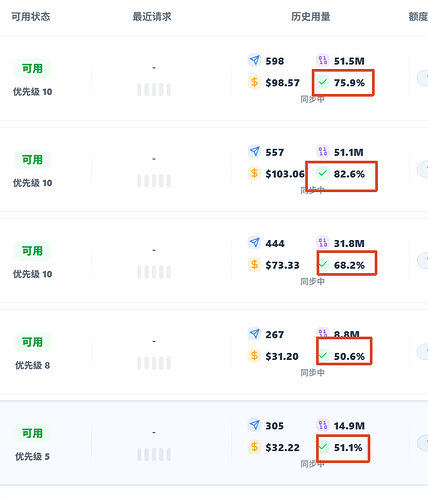Viewport: 428px width, 500px height.
Task: Click the $103.06 cost value
Action: [x=285, y=174]
